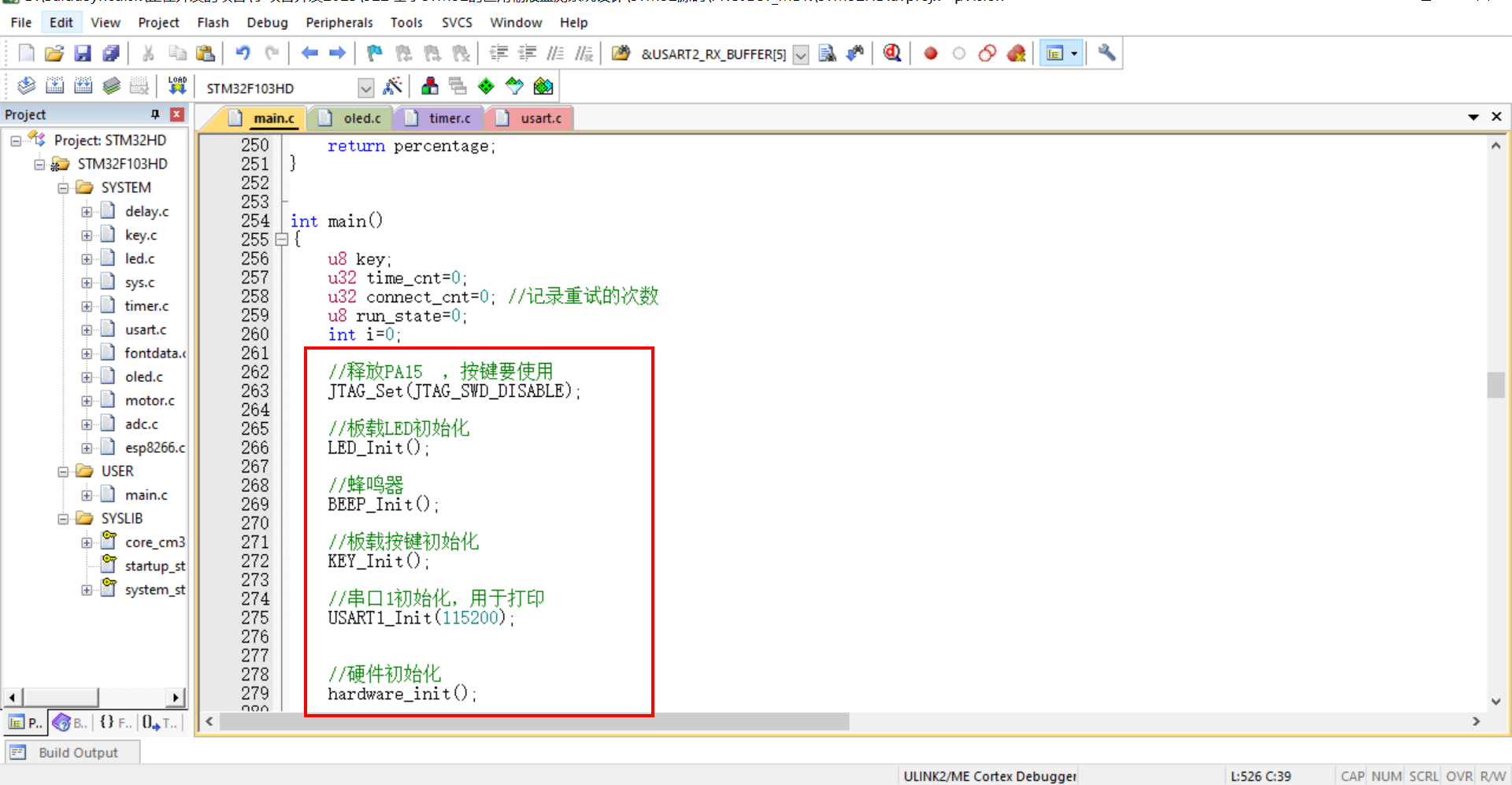Switch to the usart.c editor tab
The width and height of the screenshot is (1512, 785).
pos(530,118)
